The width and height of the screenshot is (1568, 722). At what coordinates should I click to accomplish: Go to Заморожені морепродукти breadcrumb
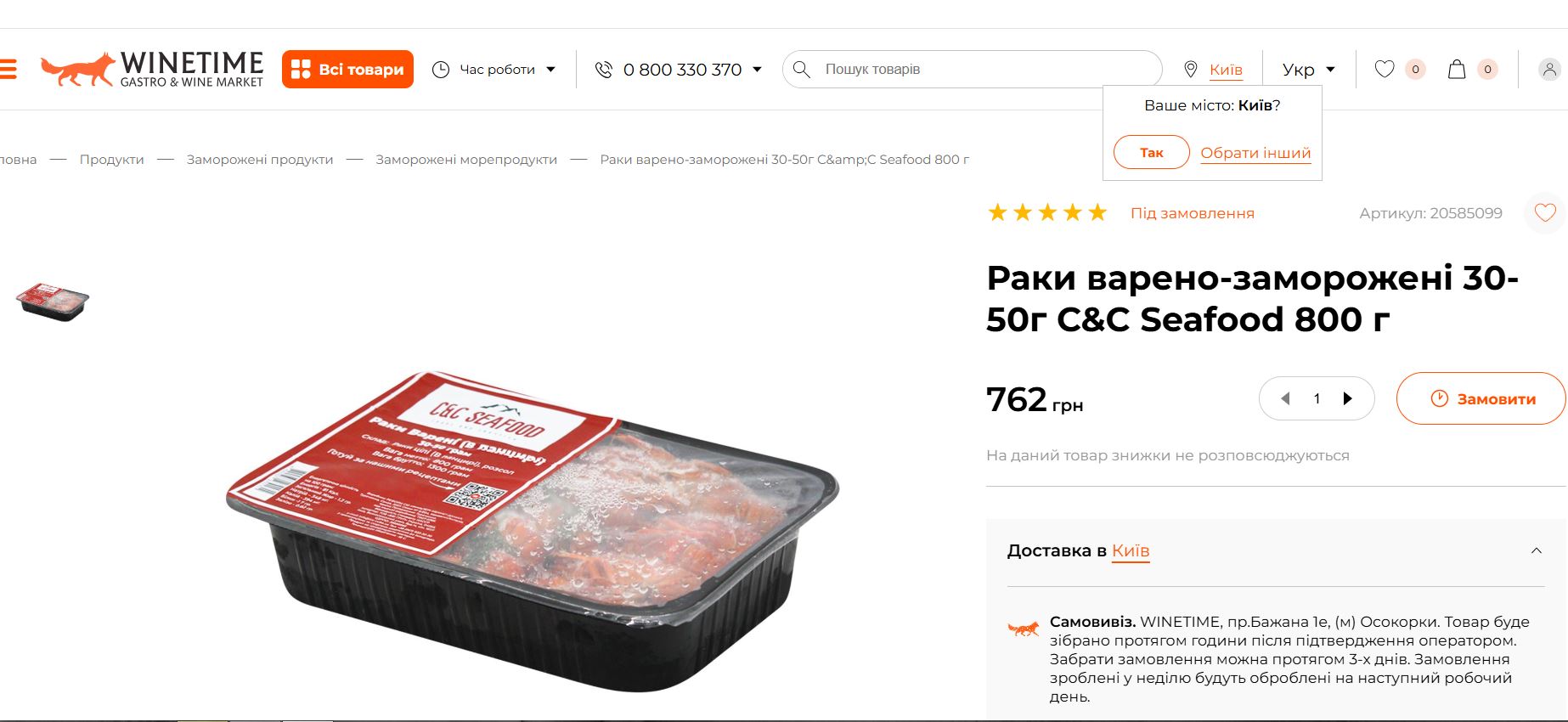pyautogui.click(x=466, y=160)
